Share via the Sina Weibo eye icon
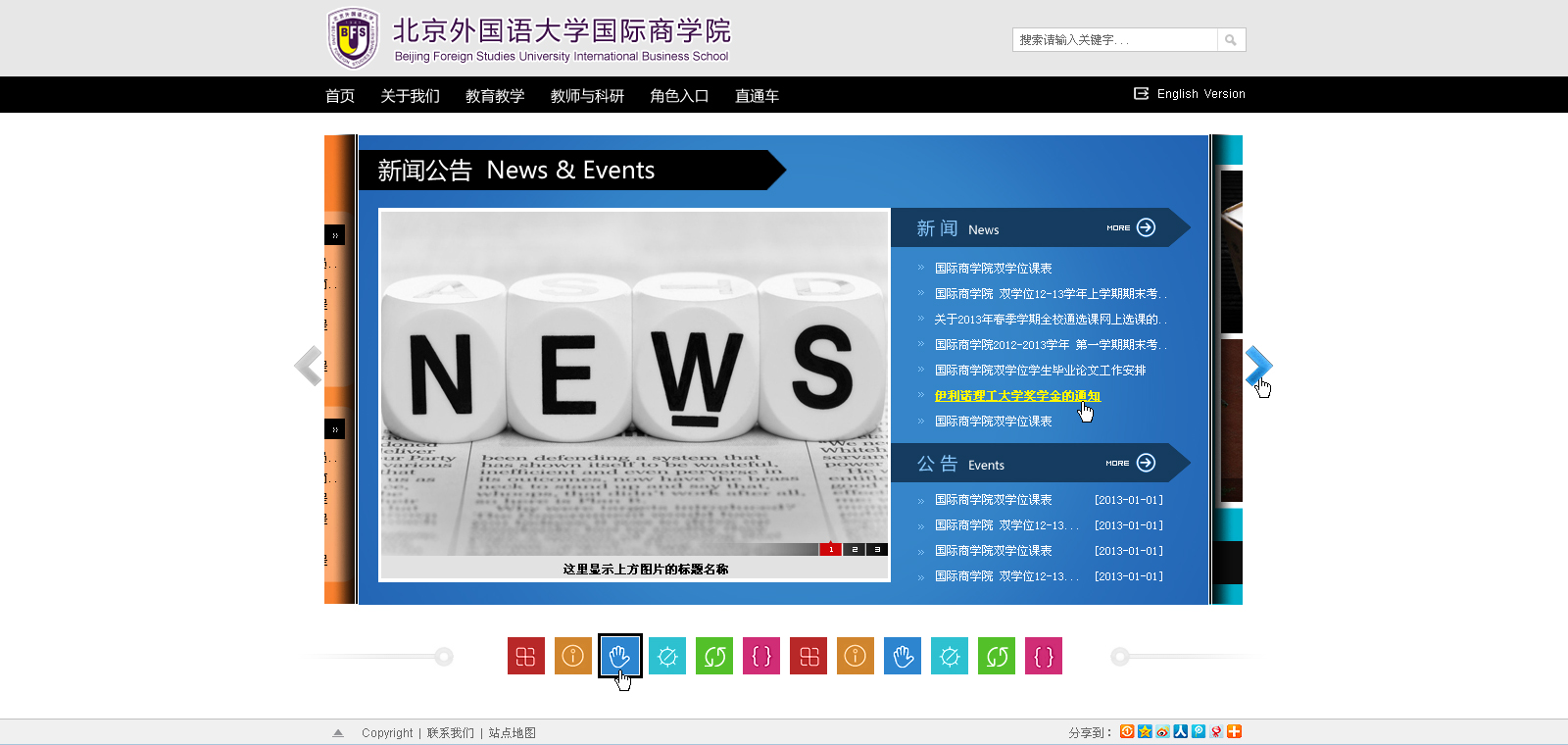The width and height of the screenshot is (1568, 745). (x=1162, y=731)
